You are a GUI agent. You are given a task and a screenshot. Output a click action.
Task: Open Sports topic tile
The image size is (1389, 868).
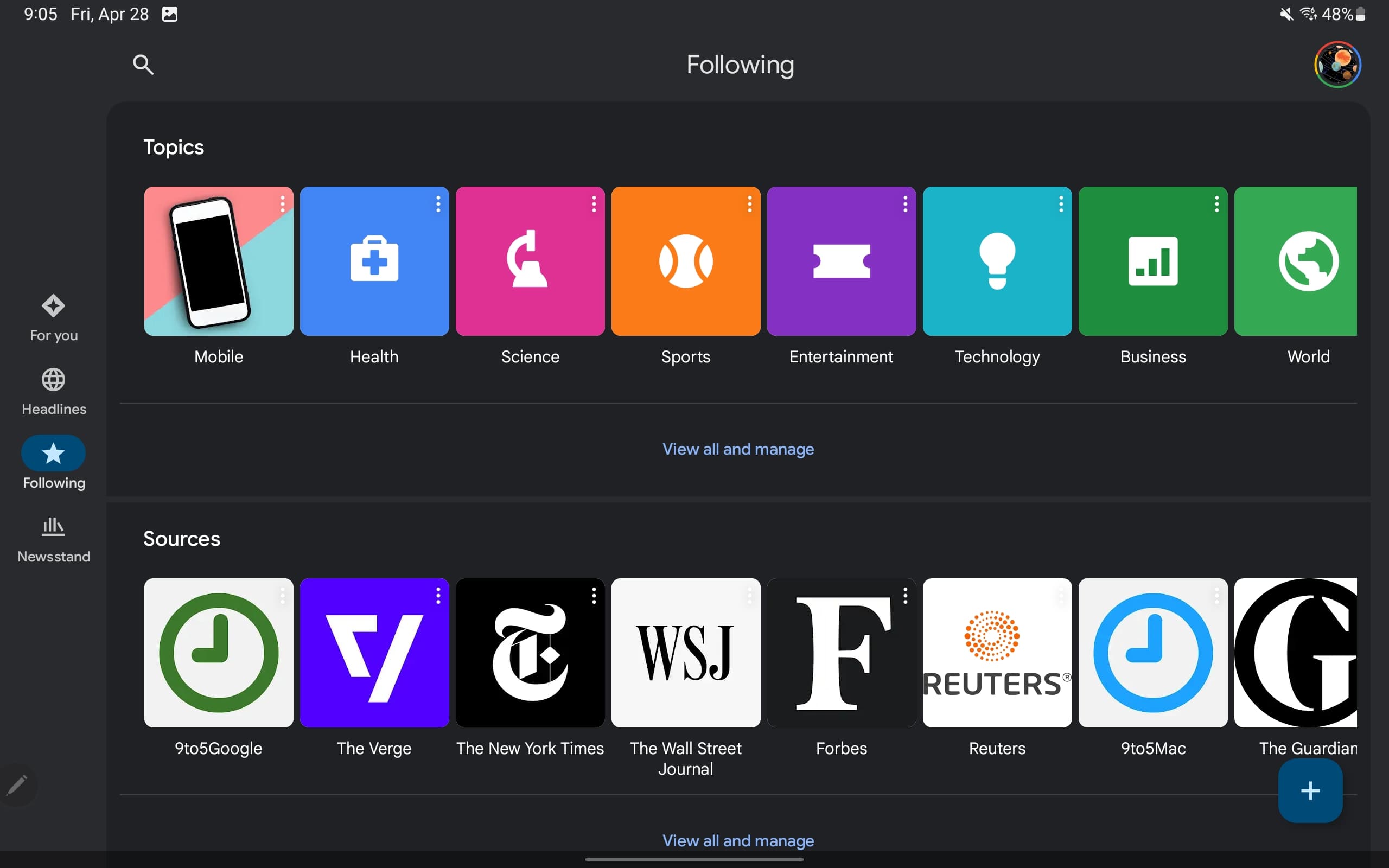pos(685,261)
